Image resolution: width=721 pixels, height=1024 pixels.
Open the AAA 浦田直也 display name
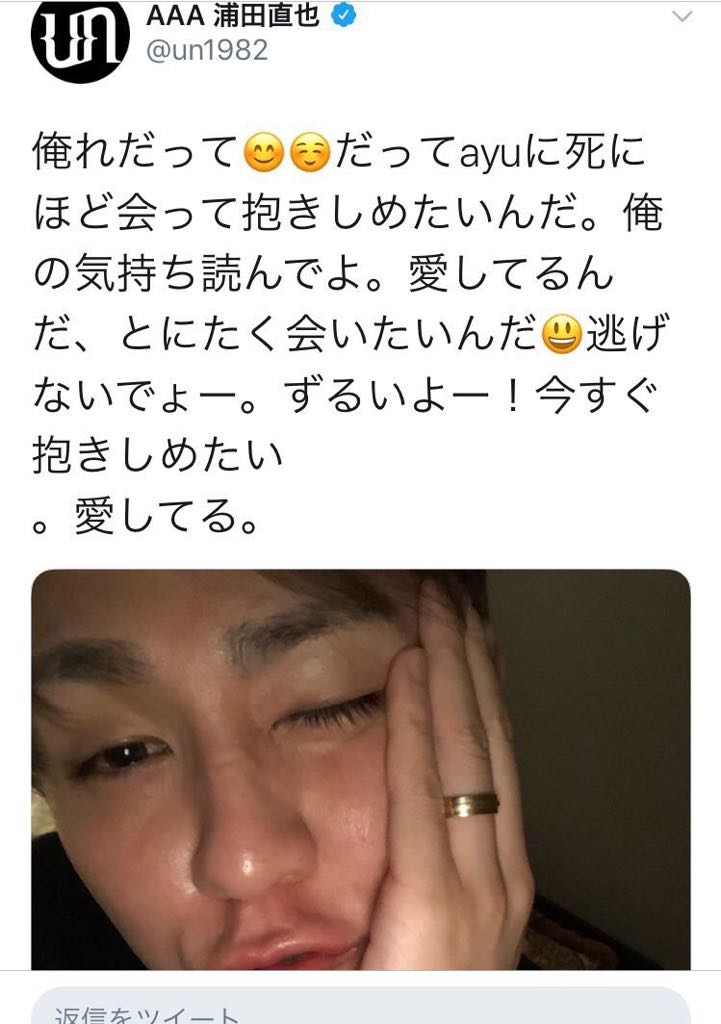click(232, 16)
